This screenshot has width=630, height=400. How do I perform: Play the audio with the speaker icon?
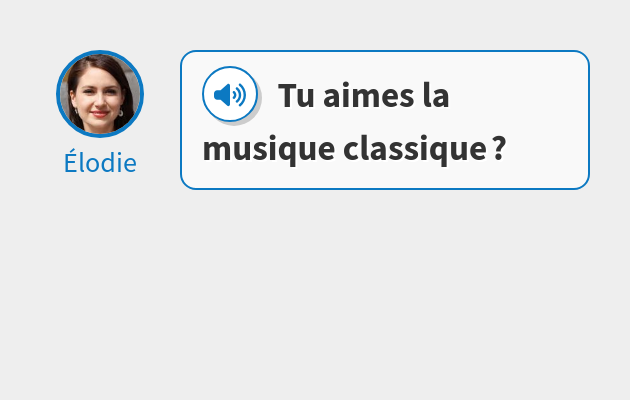(230, 94)
